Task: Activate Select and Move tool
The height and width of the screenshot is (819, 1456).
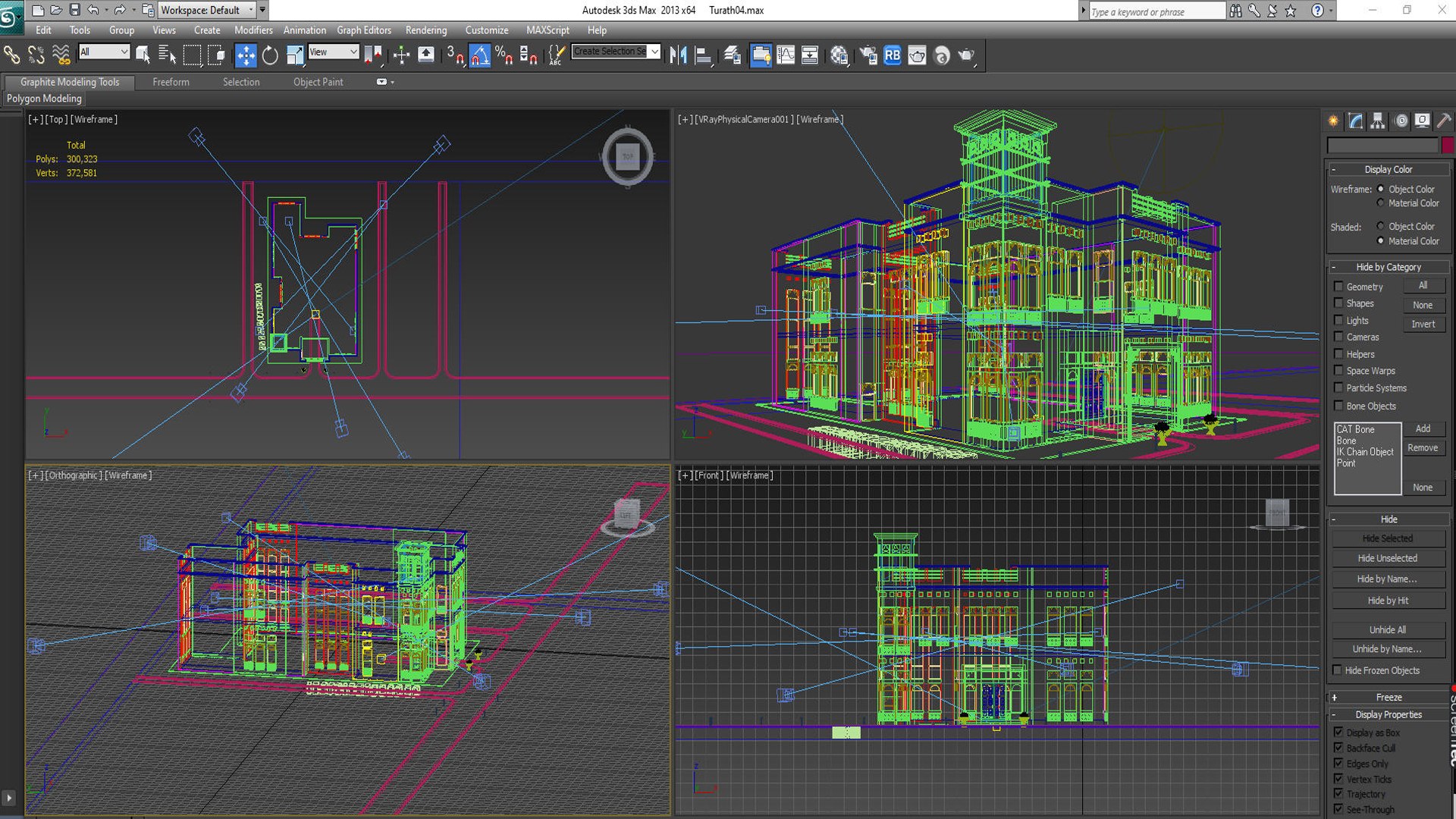Action: point(246,55)
